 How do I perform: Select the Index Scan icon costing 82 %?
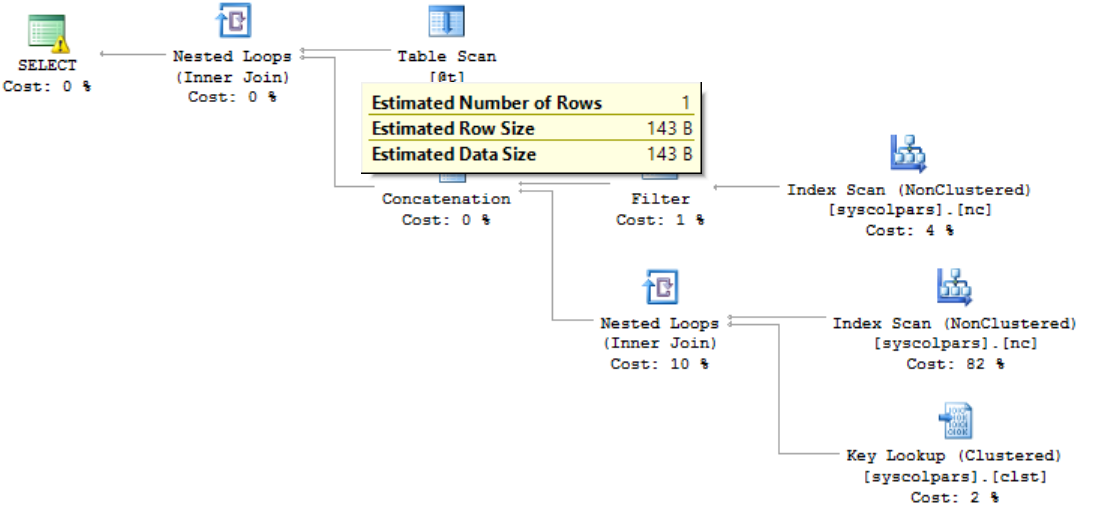tap(954, 287)
